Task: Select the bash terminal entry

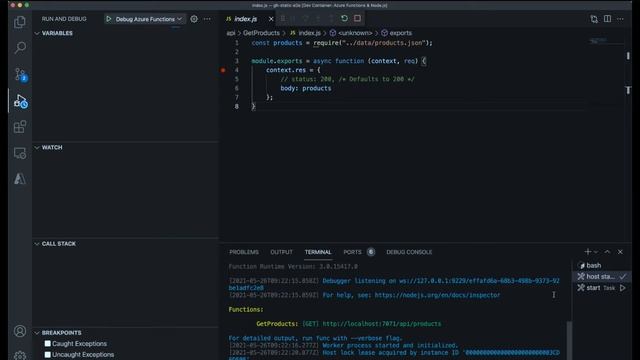Action: [x=602, y=265]
